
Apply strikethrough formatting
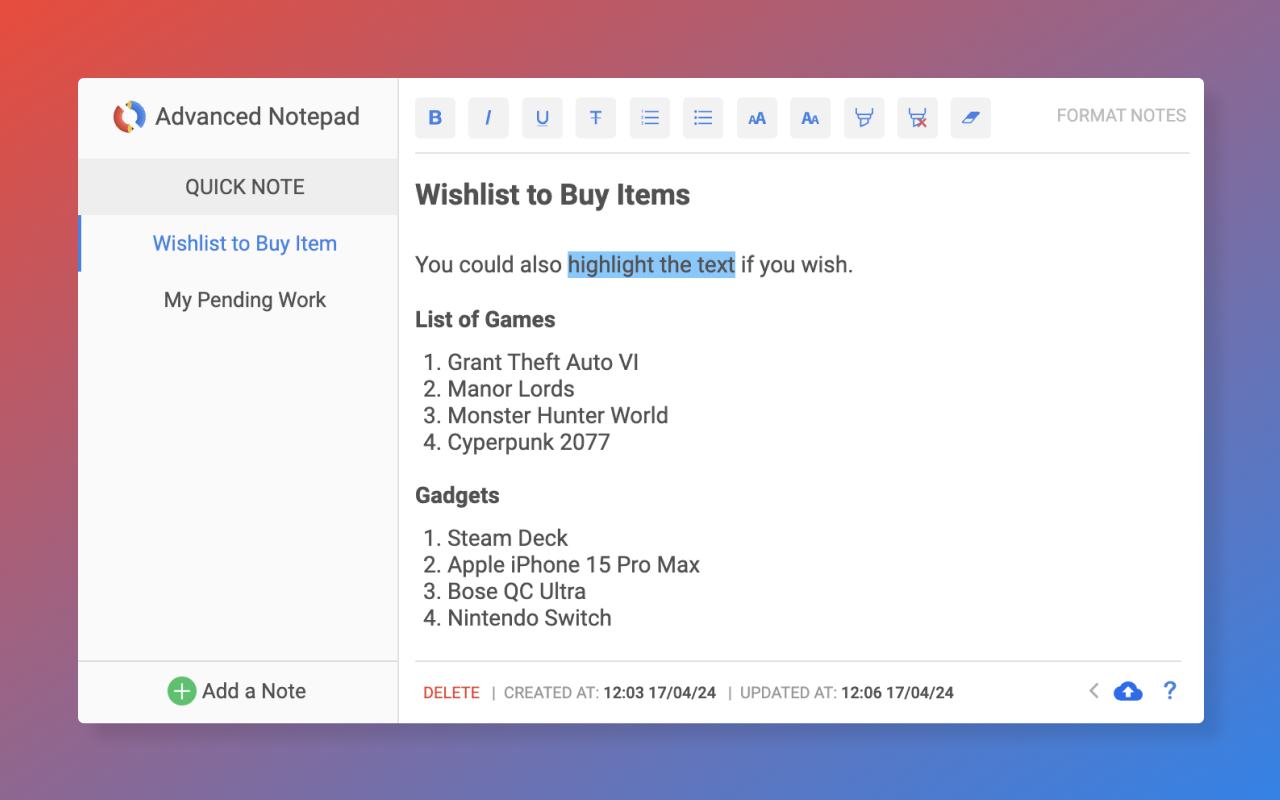[x=596, y=118]
